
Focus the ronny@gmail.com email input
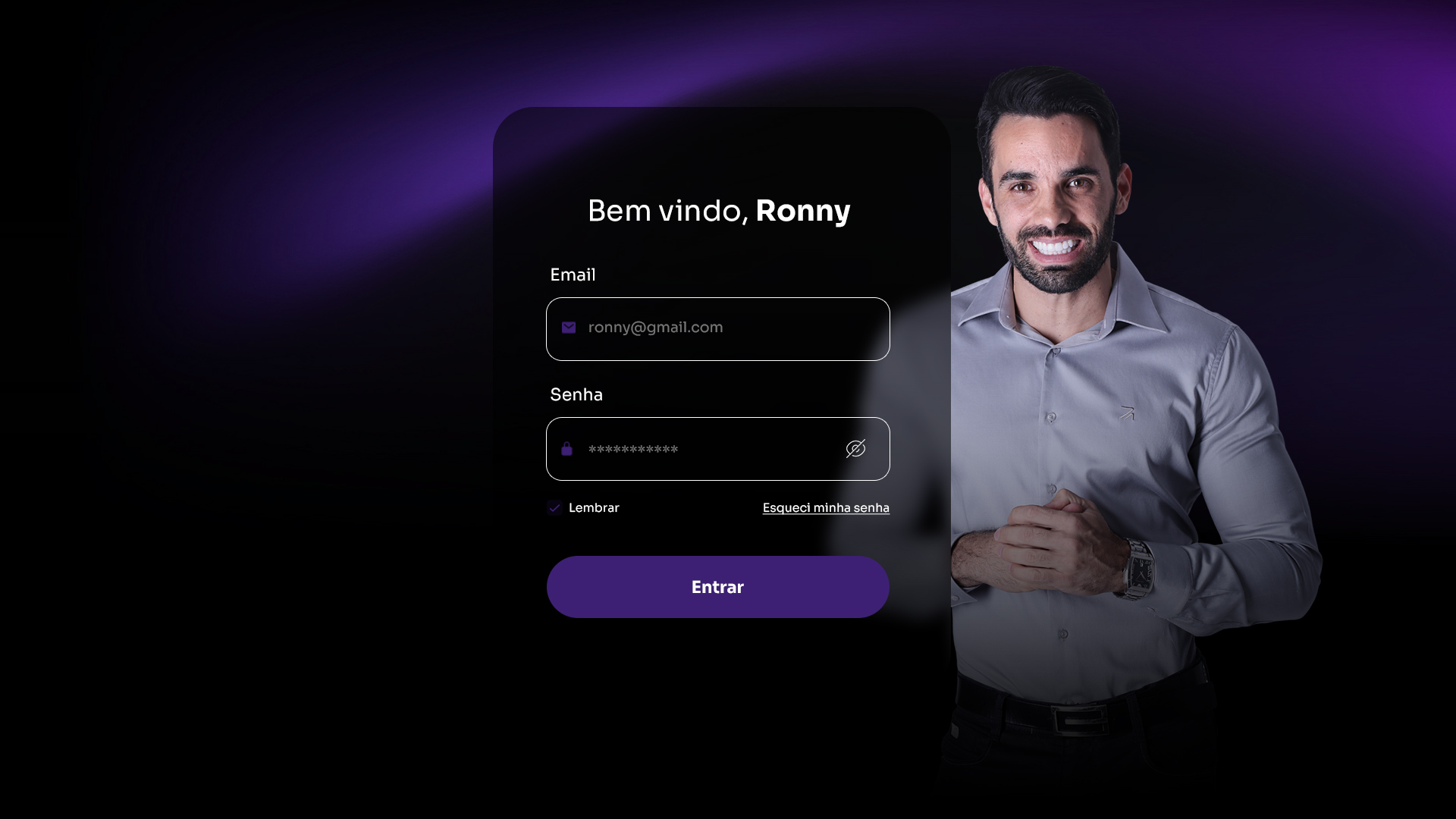click(x=718, y=329)
